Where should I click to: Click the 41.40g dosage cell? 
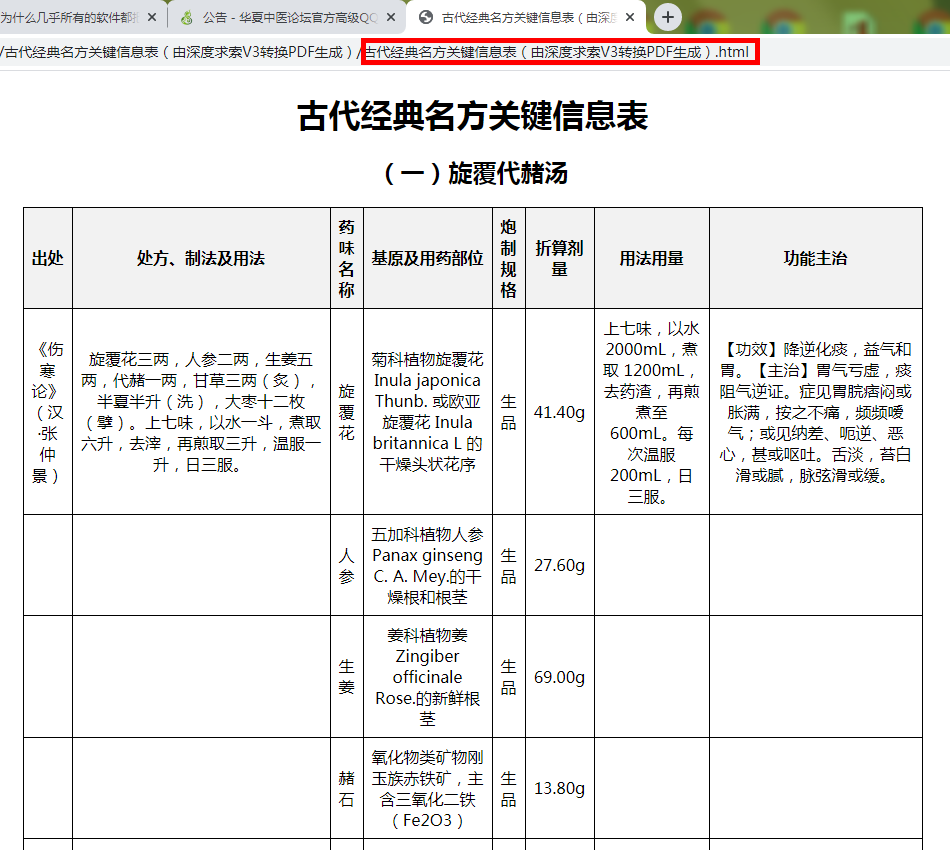pyautogui.click(x=559, y=412)
